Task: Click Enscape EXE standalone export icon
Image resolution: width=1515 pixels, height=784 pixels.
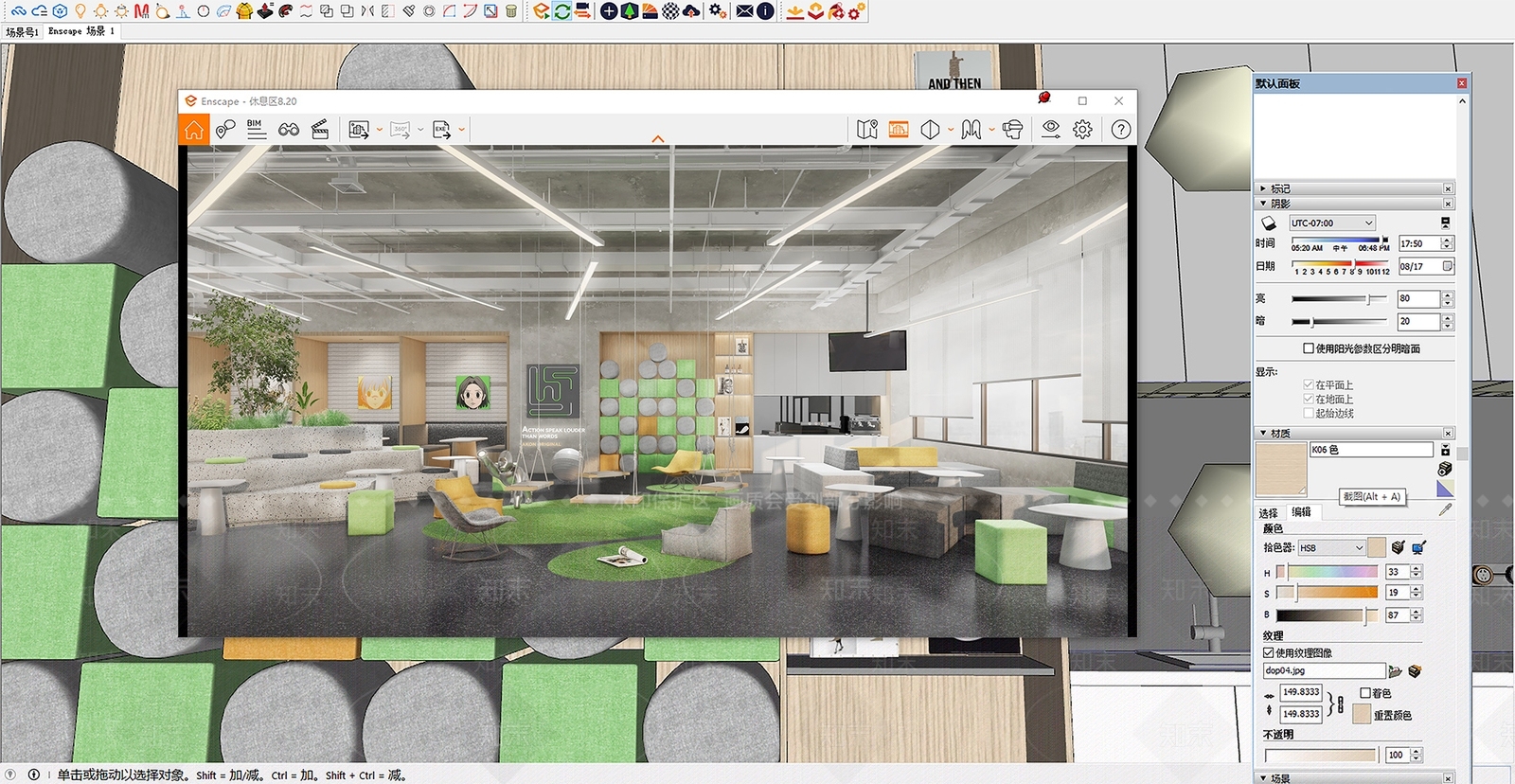Action: [x=442, y=130]
